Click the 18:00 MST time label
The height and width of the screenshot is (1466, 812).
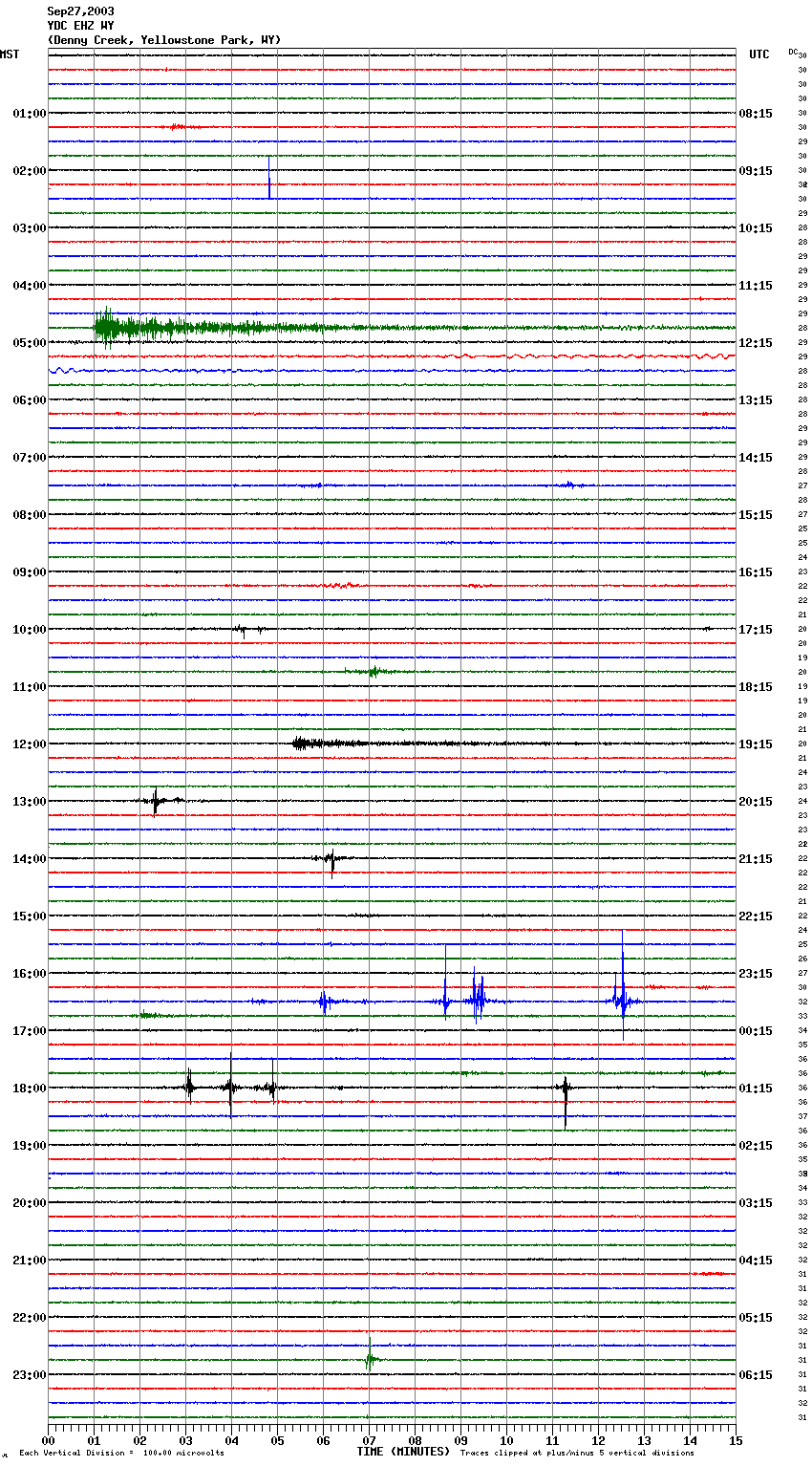point(30,1089)
